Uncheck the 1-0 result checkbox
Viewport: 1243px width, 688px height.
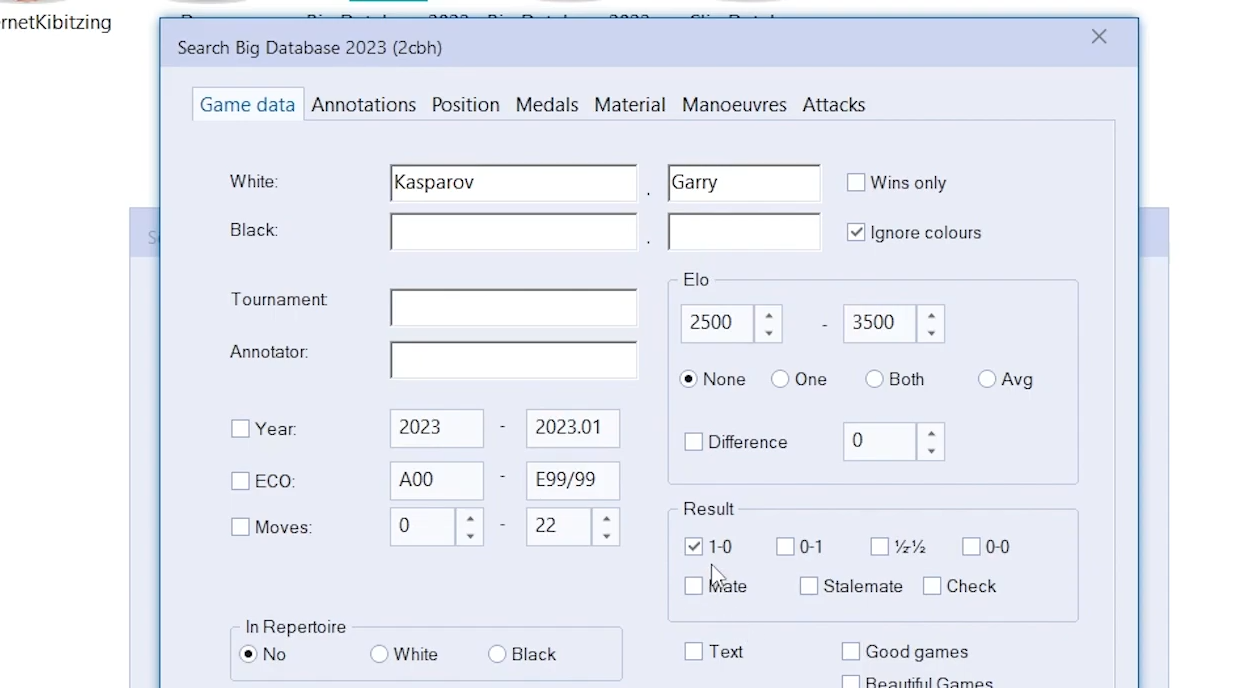pyautogui.click(x=693, y=547)
